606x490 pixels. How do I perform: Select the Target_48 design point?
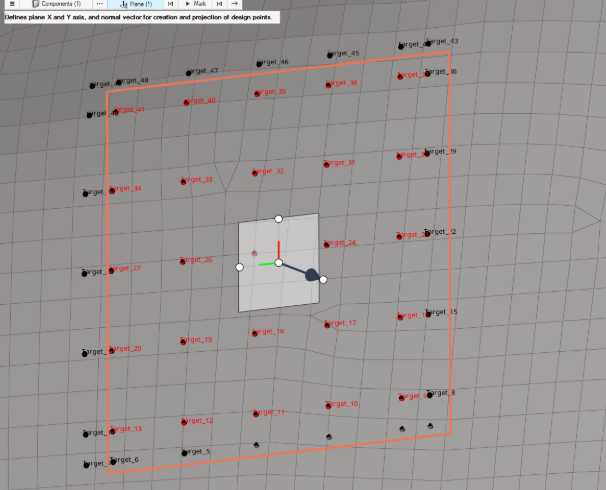click(119, 82)
